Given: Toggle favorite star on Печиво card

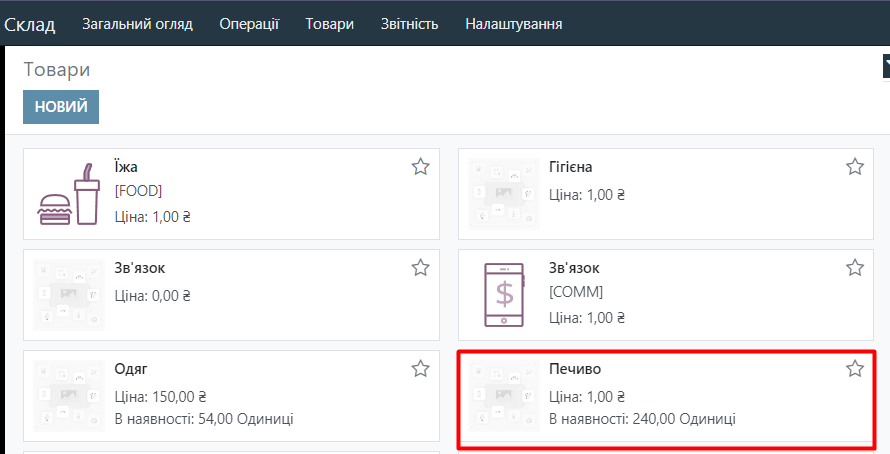Looking at the screenshot, I should pos(854,369).
